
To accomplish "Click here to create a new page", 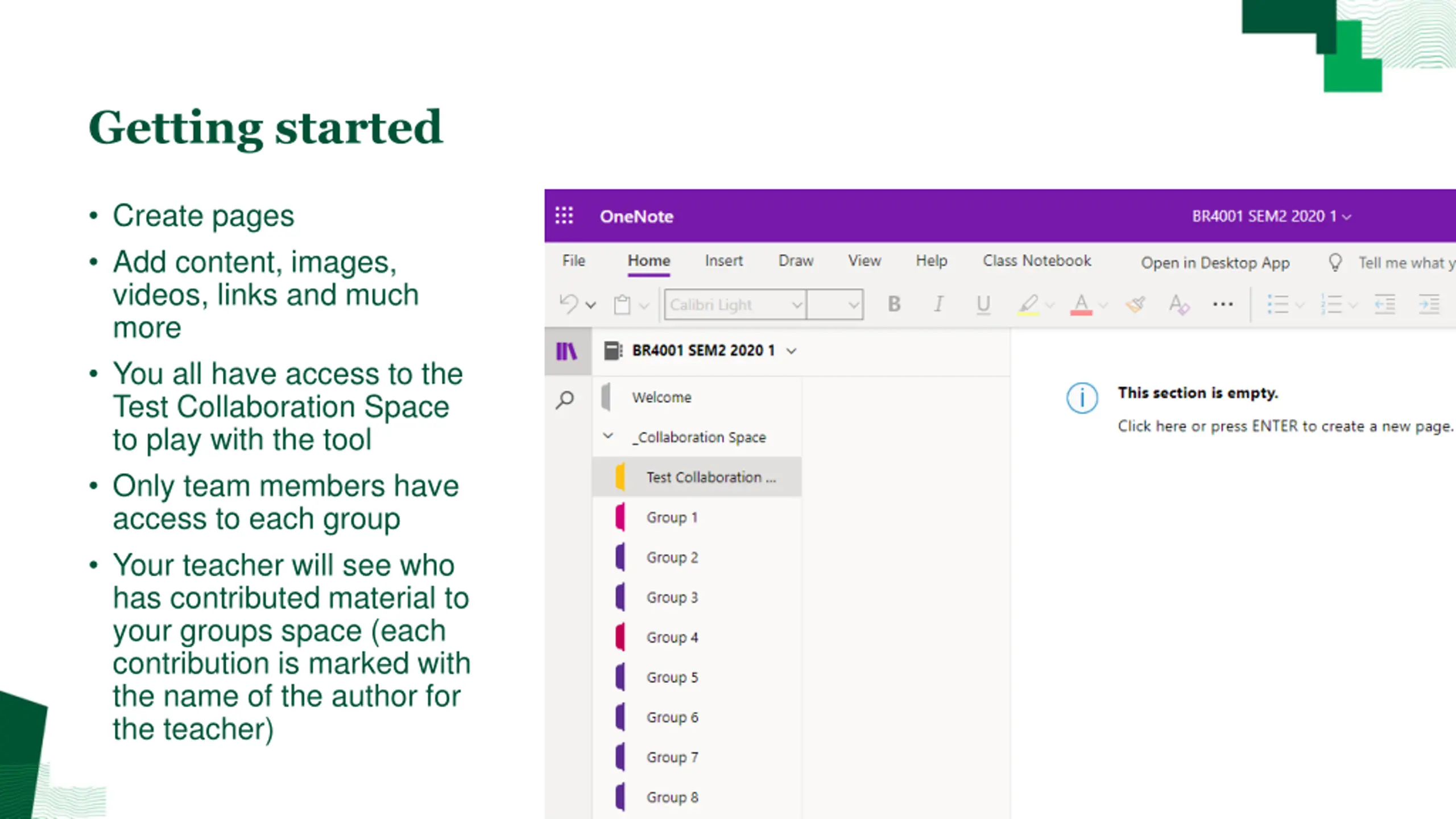I will coord(1285,426).
